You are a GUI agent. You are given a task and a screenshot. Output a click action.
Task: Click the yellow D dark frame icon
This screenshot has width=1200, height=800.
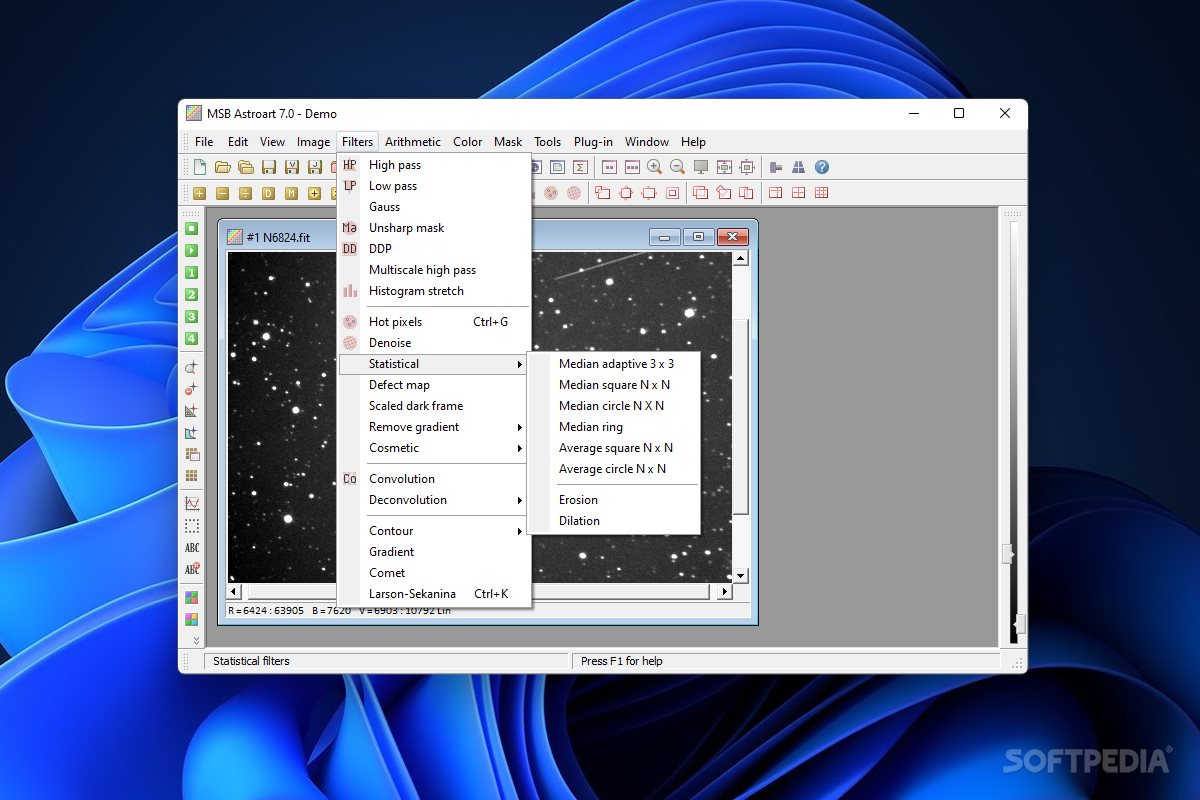269,193
